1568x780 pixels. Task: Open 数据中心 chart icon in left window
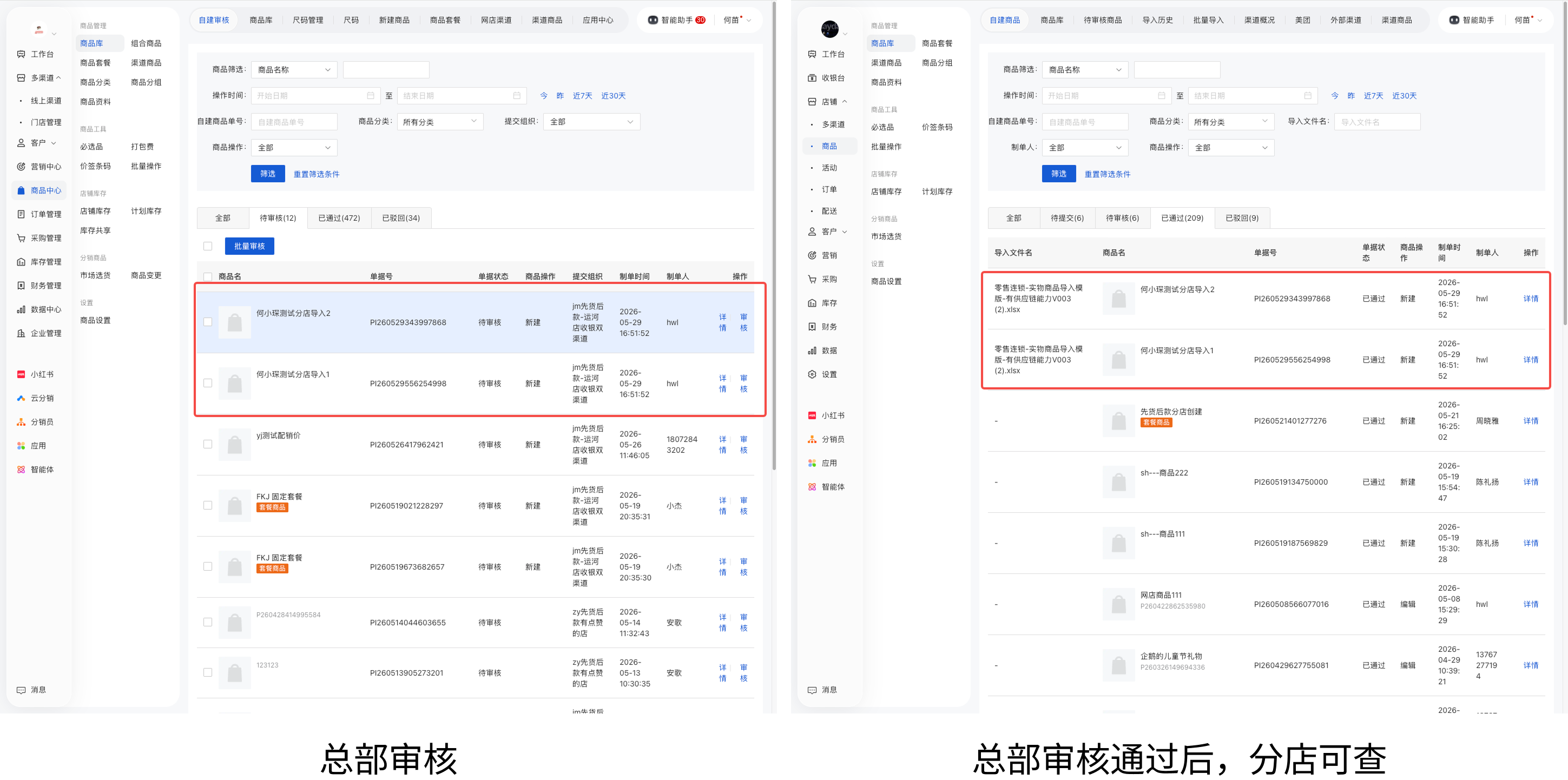click(x=21, y=309)
